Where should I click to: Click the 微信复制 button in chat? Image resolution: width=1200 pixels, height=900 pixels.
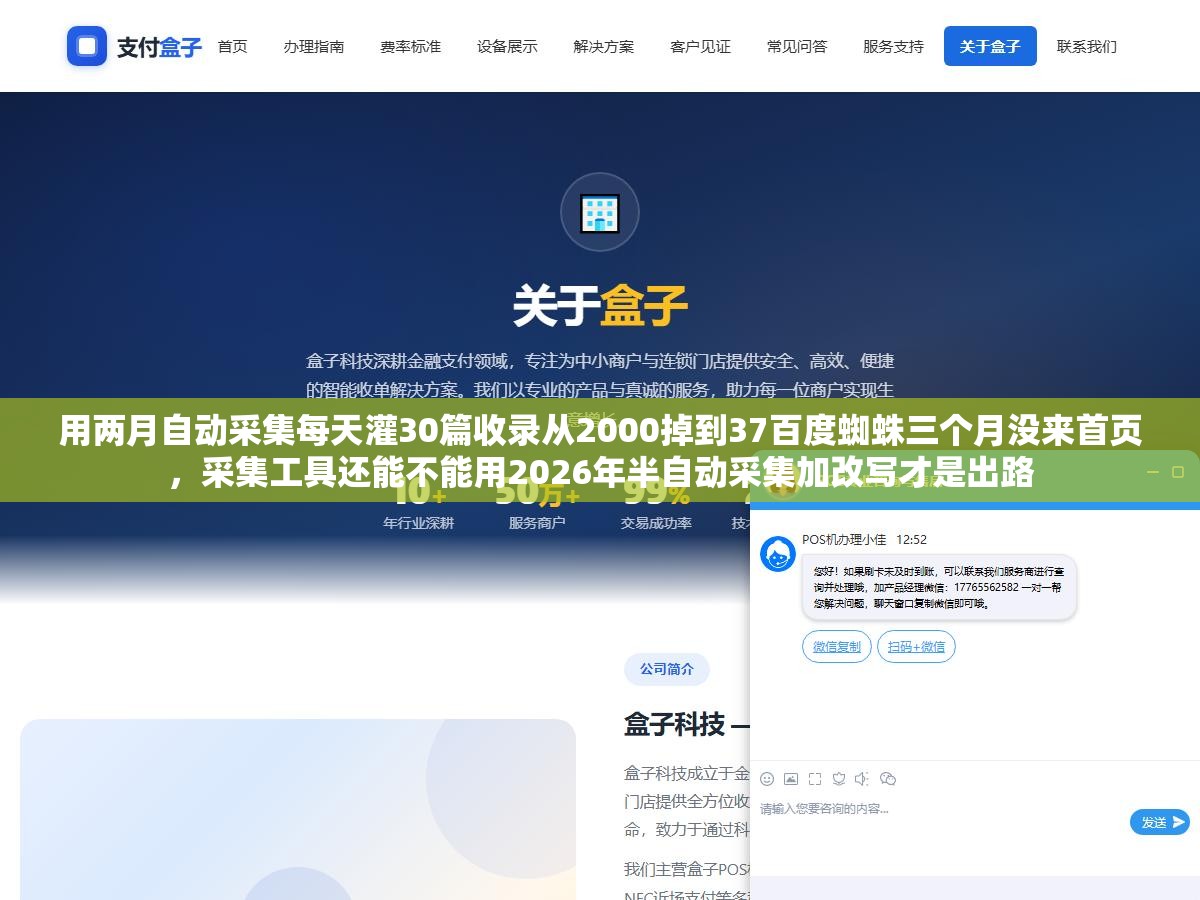coord(837,647)
